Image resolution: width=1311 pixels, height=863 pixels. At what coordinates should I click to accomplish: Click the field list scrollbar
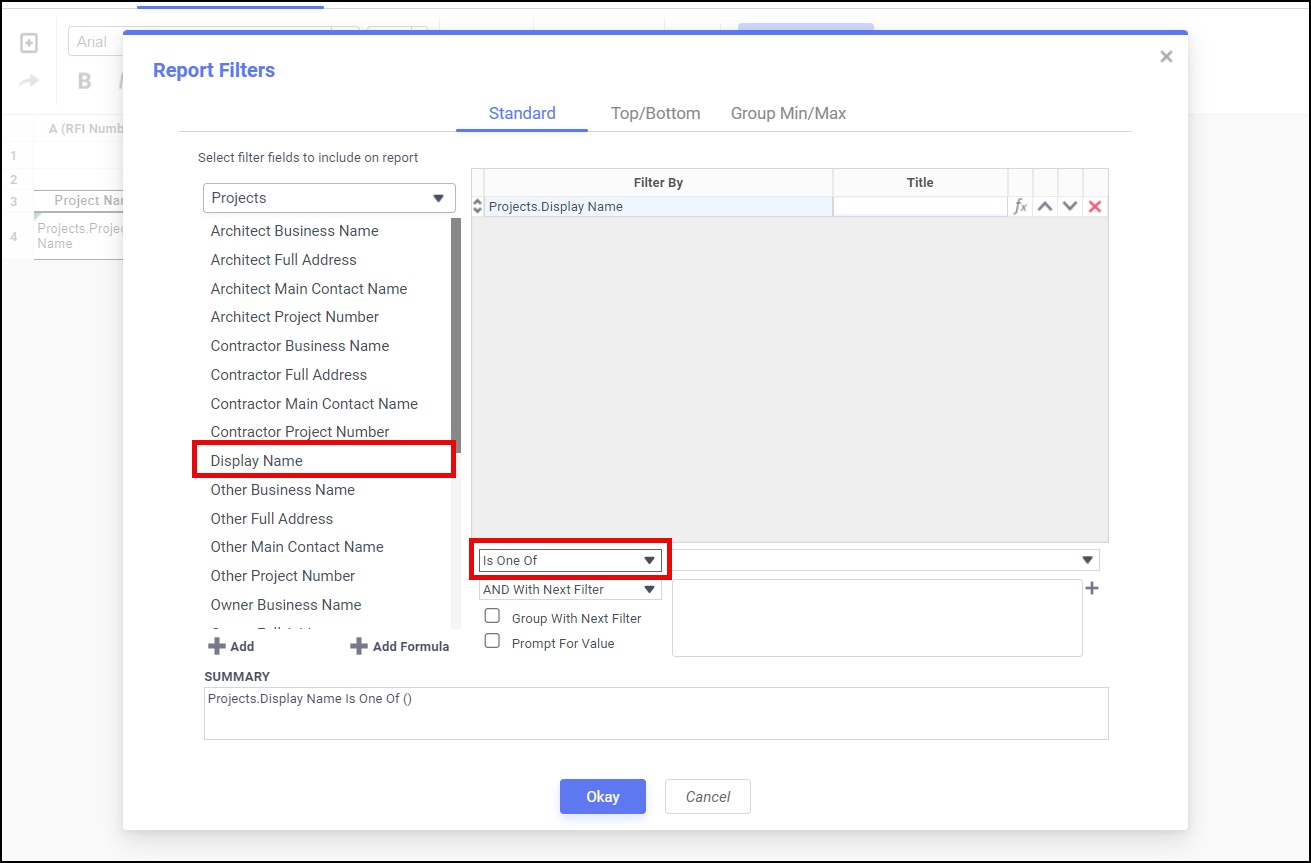pyautogui.click(x=456, y=336)
